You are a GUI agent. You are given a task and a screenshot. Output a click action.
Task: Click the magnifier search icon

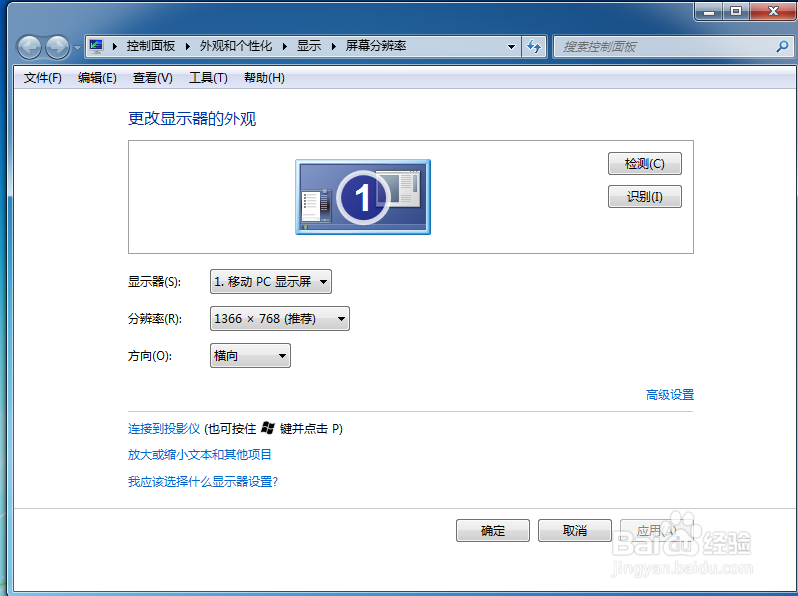(782, 46)
